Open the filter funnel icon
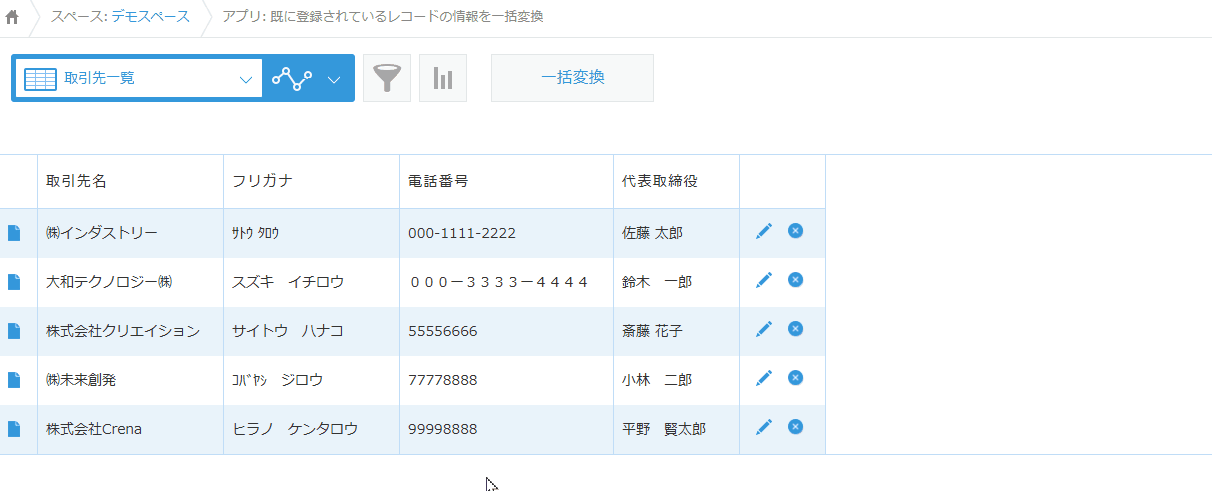 click(387, 79)
